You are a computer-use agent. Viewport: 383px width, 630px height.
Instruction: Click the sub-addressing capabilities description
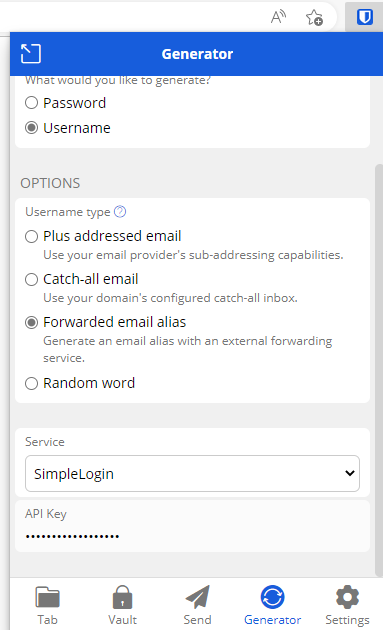tap(193, 255)
